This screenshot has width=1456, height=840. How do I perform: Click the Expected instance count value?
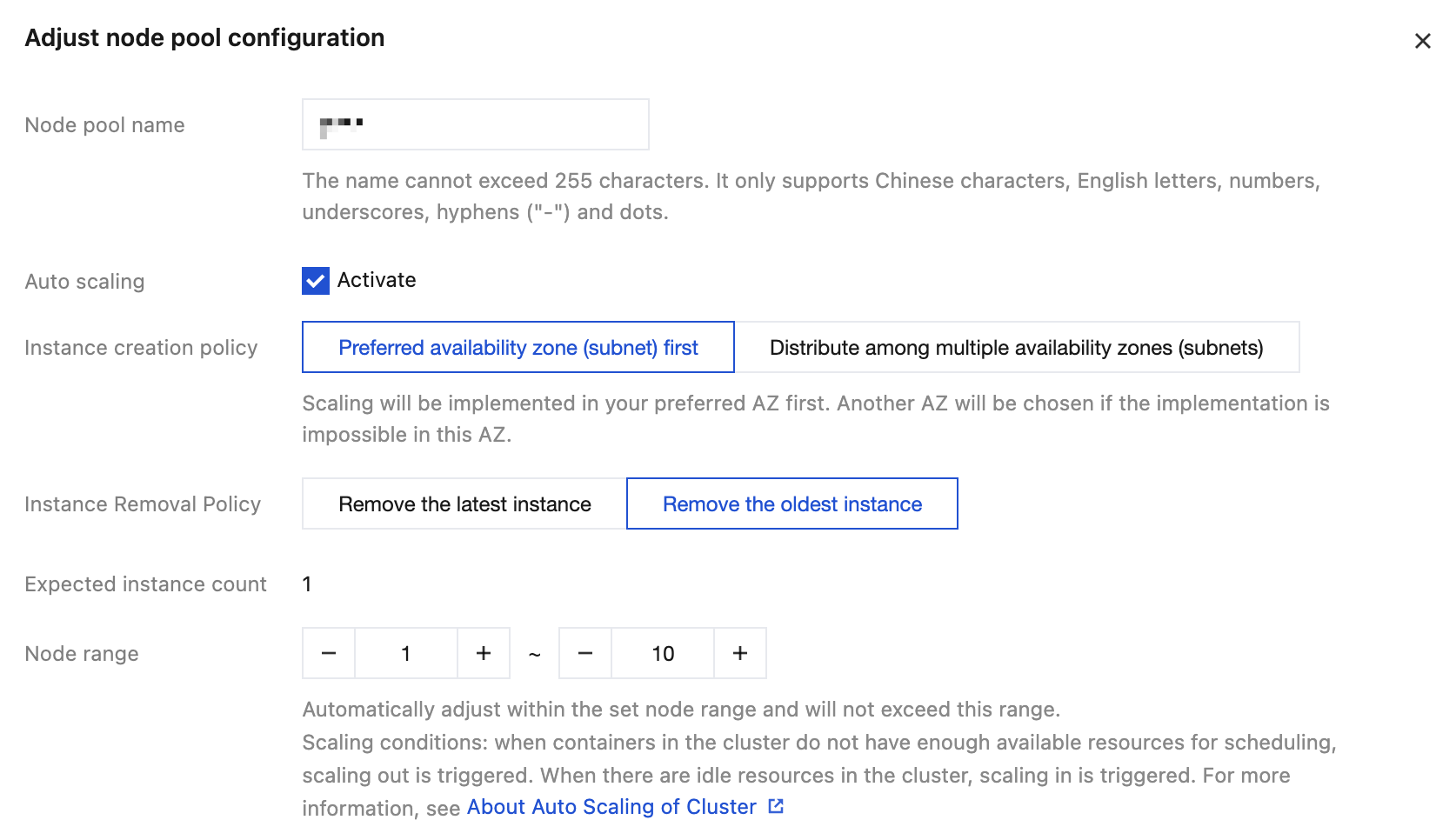pos(307,584)
